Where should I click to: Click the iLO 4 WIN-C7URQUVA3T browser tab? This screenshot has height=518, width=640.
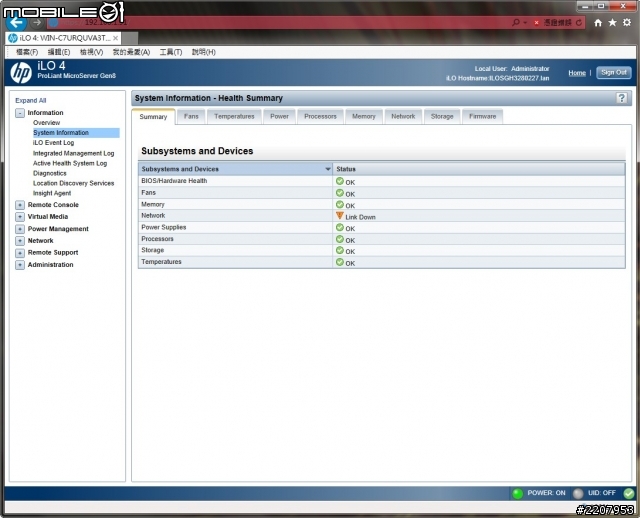(64, 38)
